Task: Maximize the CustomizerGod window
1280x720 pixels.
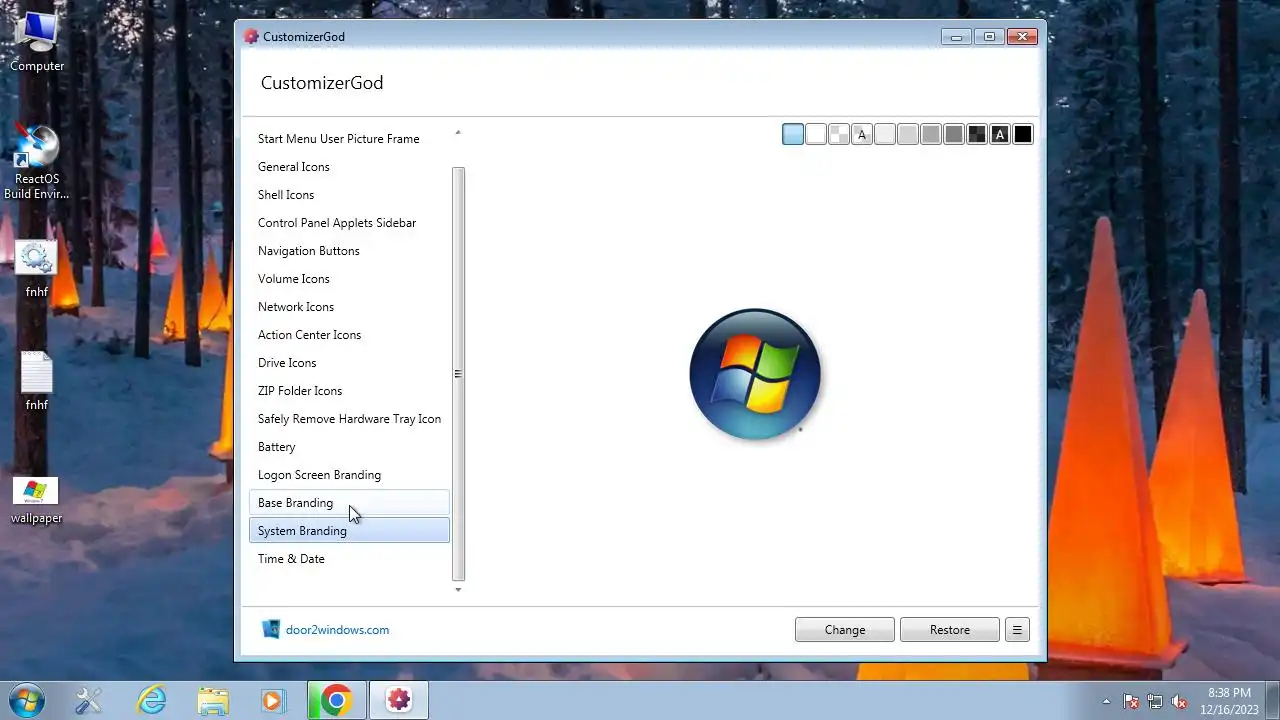Action: [x=989, y=37]
